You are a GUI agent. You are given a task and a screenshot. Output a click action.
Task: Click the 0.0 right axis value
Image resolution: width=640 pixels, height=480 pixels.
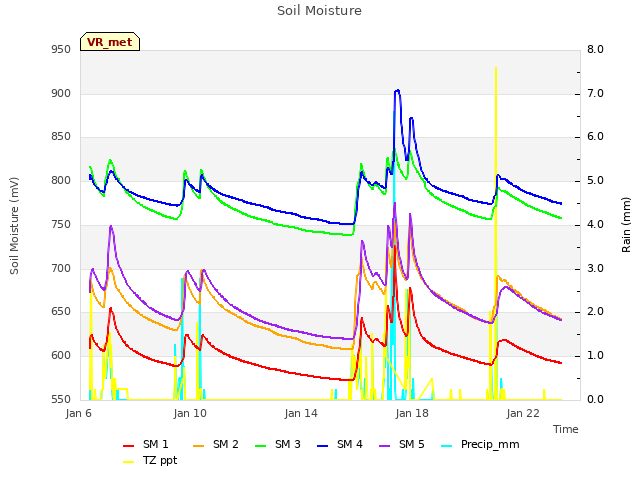[595, 400]
